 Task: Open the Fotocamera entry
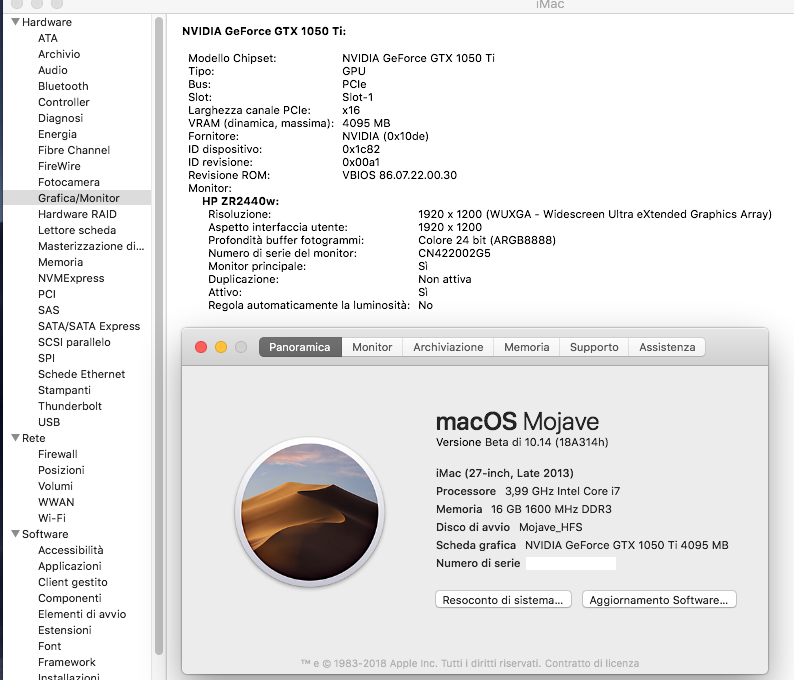tap(68, 182)
